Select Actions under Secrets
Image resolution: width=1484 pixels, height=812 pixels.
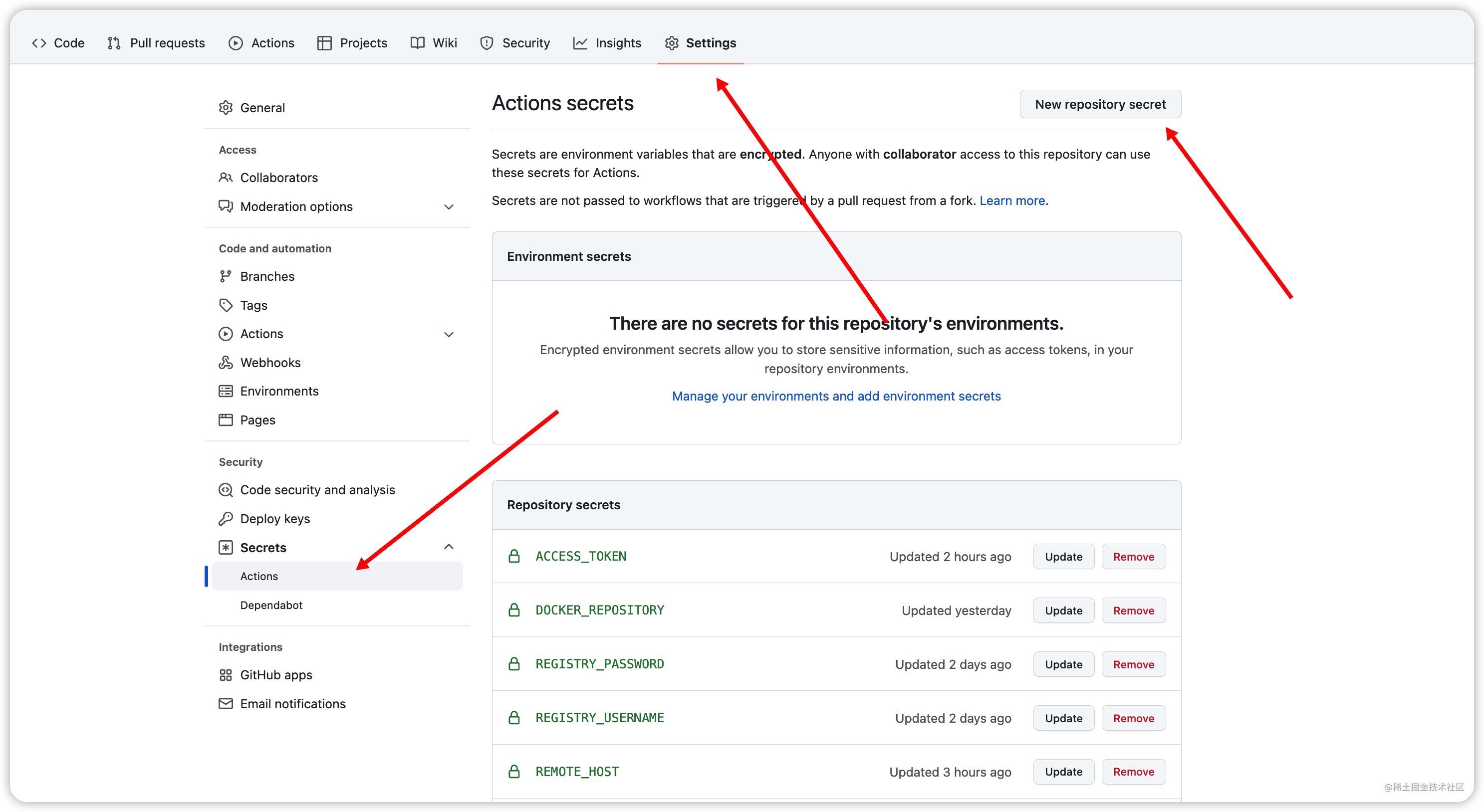click(x=337, y=577)
